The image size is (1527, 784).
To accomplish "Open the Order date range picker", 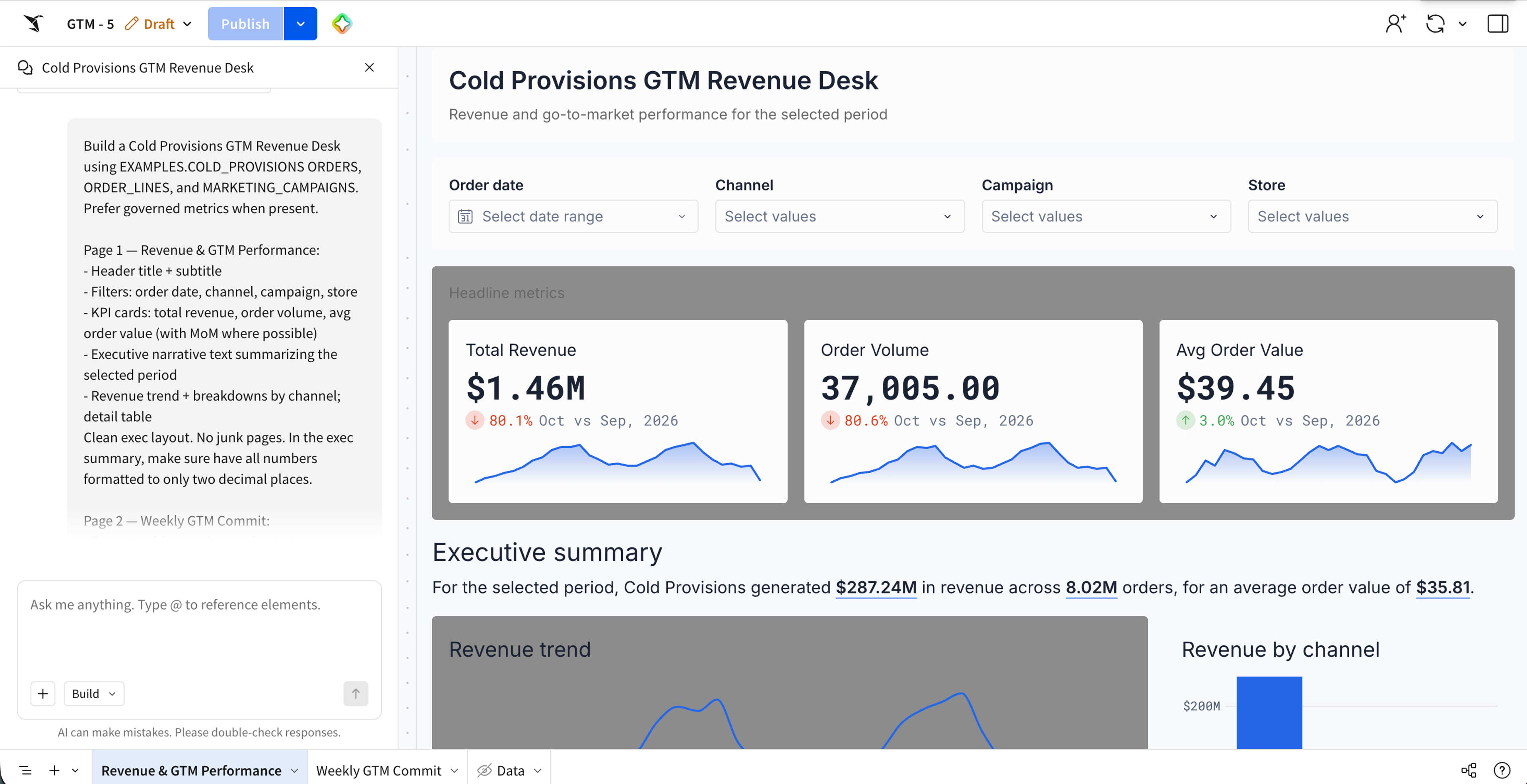I will (x=573, y=216).
